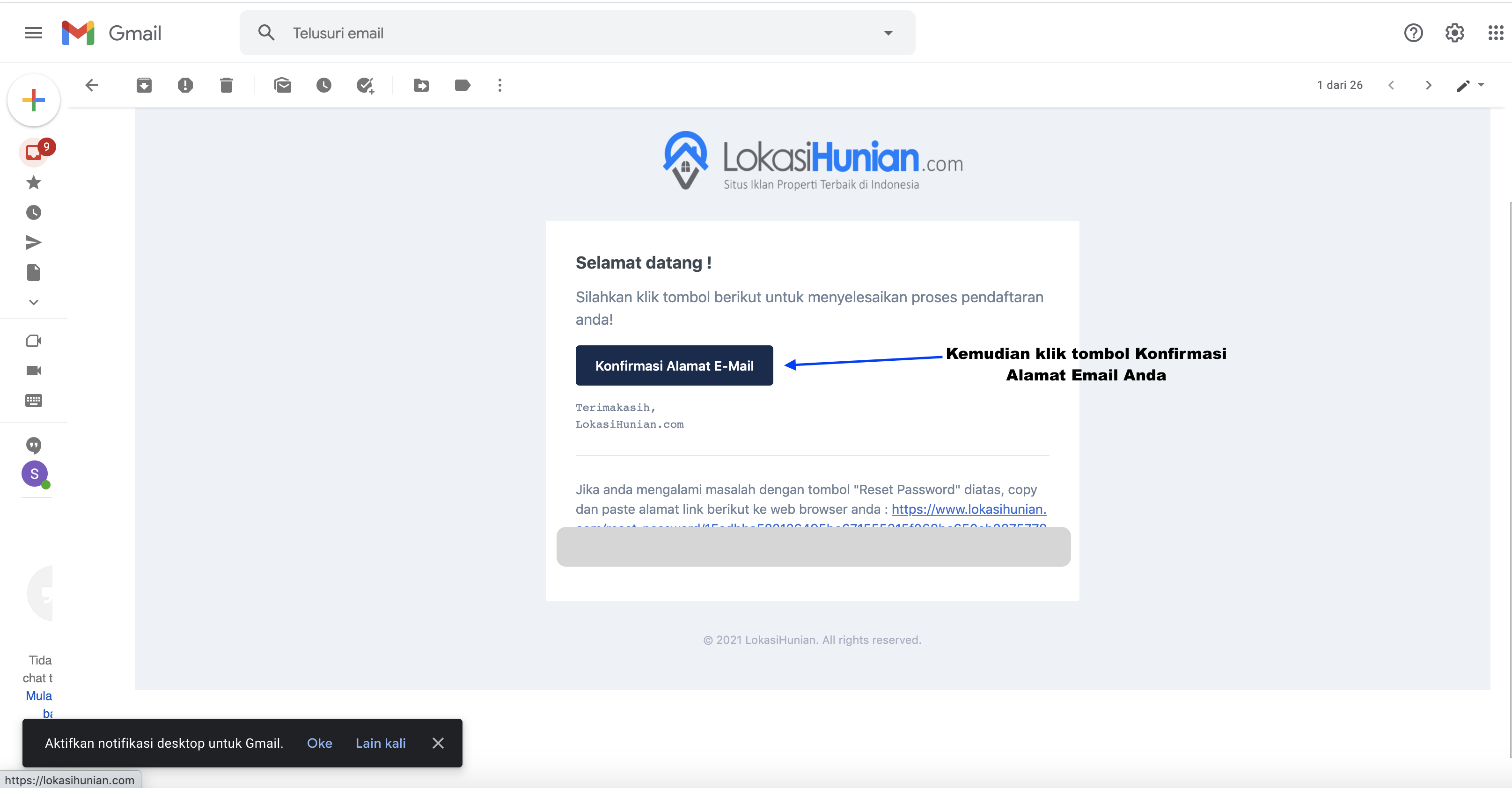This screenshot has height=788, width=1512.
Task: Open the more actions three-dot menu
Action: coord(499,85)
